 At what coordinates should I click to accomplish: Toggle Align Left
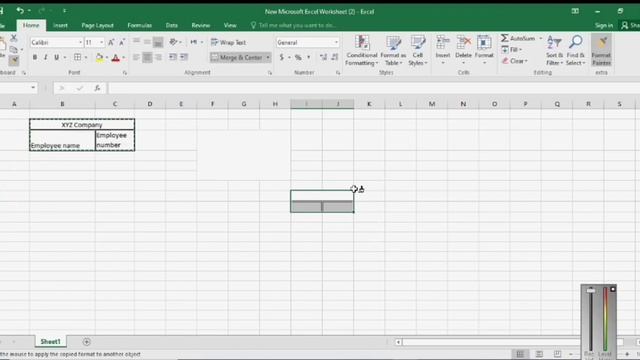[136, 57]
